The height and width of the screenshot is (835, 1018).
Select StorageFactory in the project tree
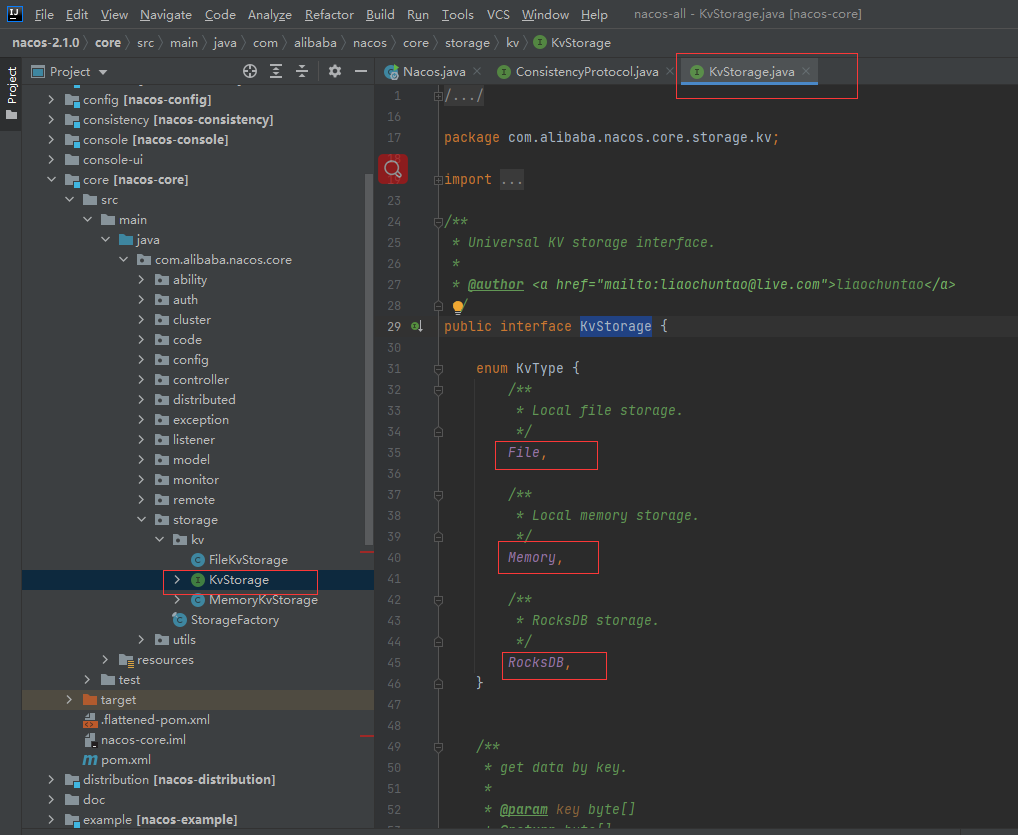(x=234, y=619)
